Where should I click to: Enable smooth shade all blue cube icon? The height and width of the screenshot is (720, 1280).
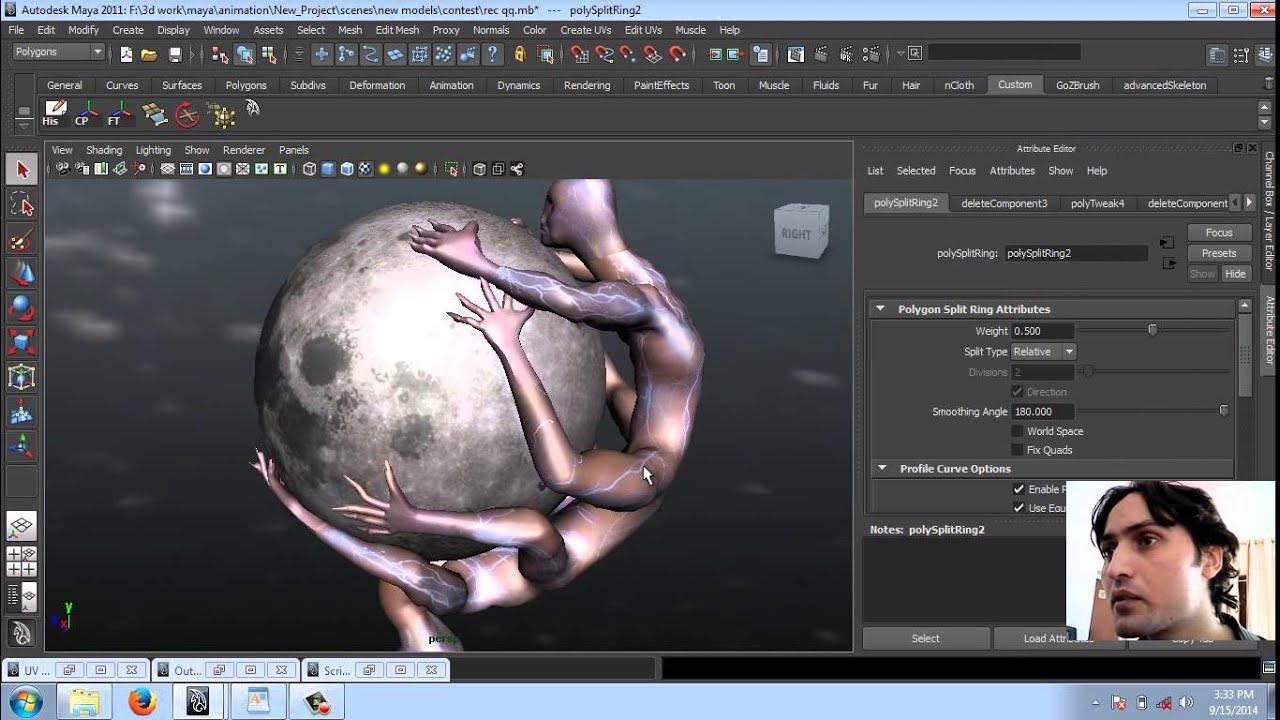click(x=328, y=169)
